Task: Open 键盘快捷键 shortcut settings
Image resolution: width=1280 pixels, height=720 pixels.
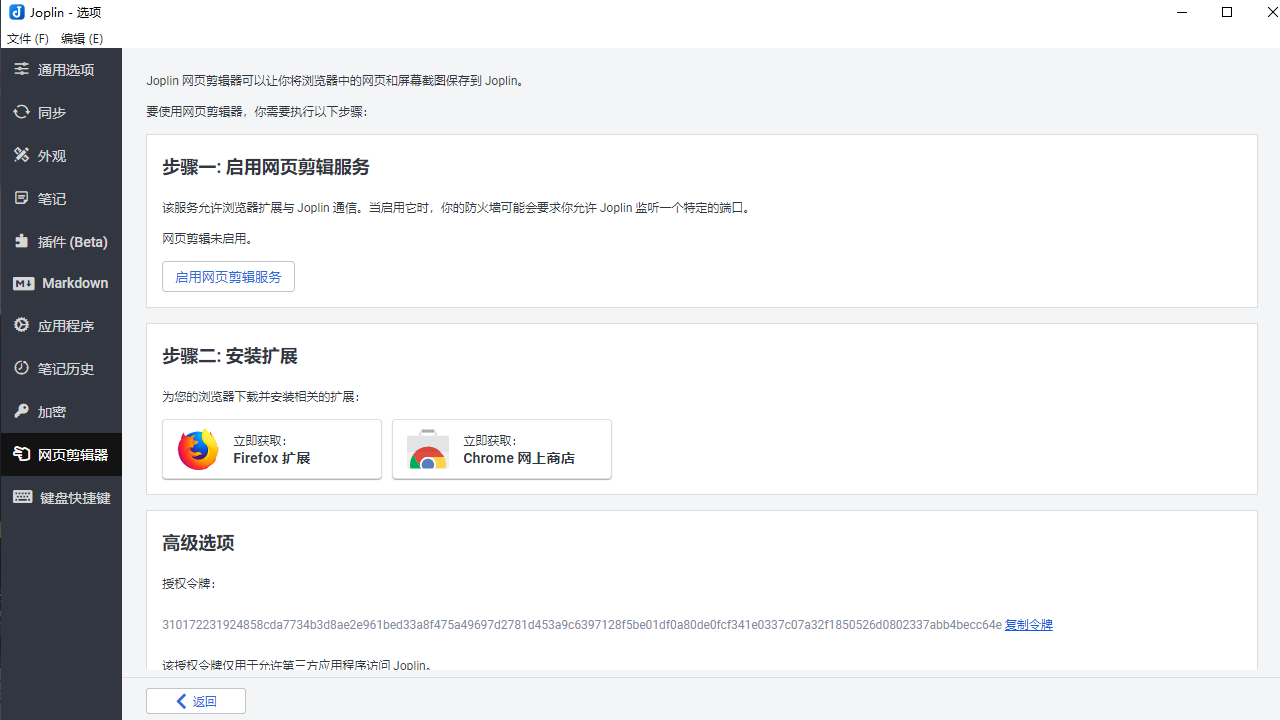Action: [x=60, y=497]
